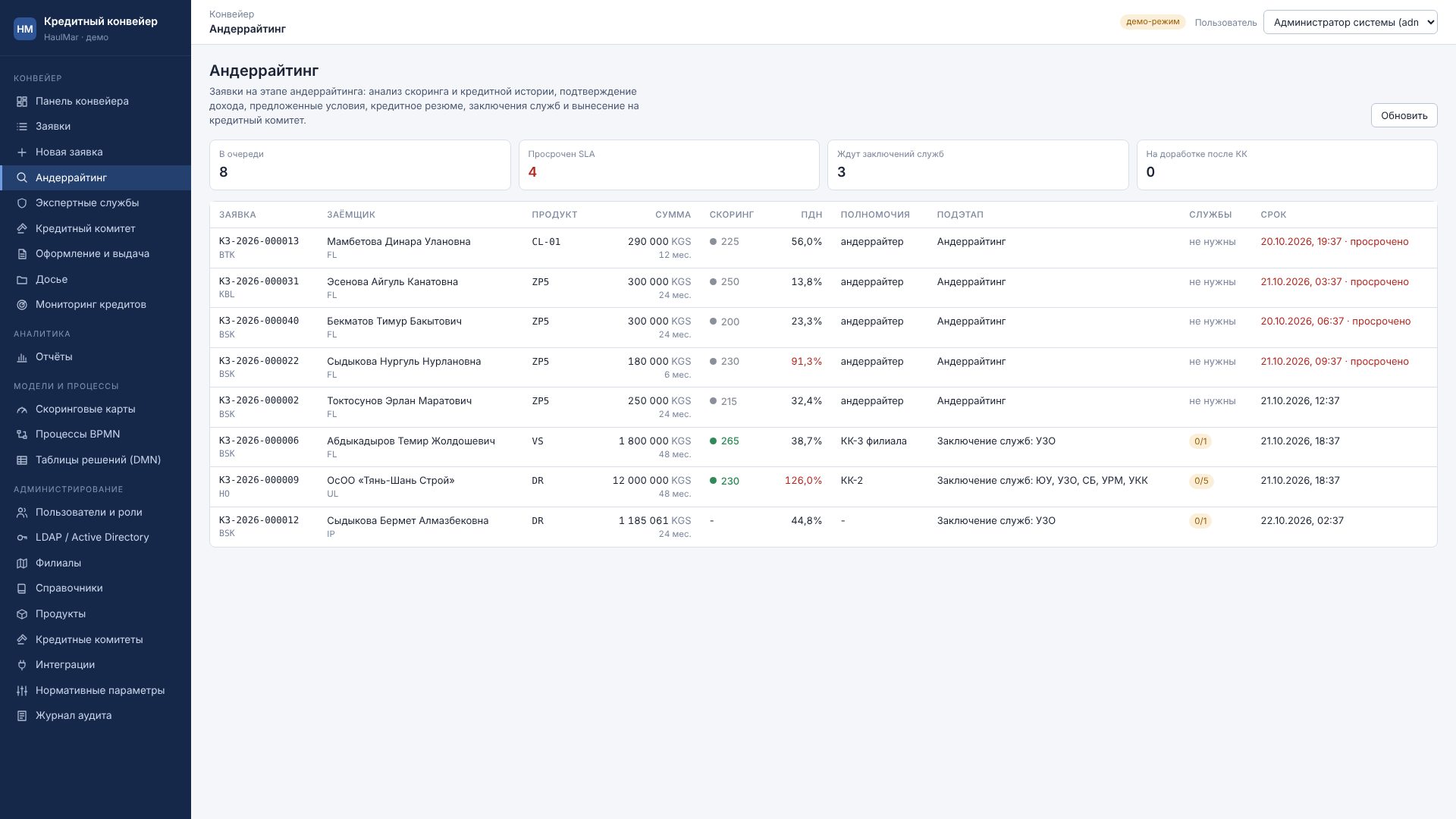Click the СРОК column header
This screenshot has width=1456, height=819.
pyautogui.click(x=1273, y=215)
